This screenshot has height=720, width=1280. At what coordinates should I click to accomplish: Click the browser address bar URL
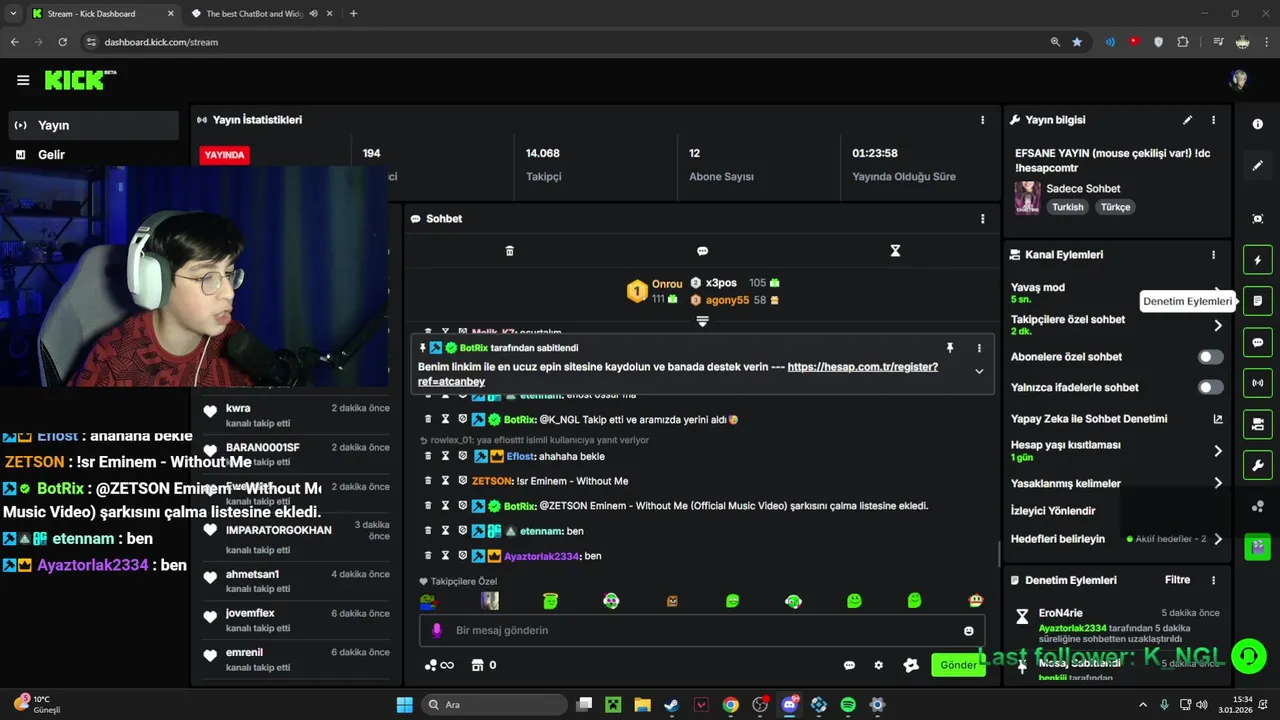tap(161, 42)
